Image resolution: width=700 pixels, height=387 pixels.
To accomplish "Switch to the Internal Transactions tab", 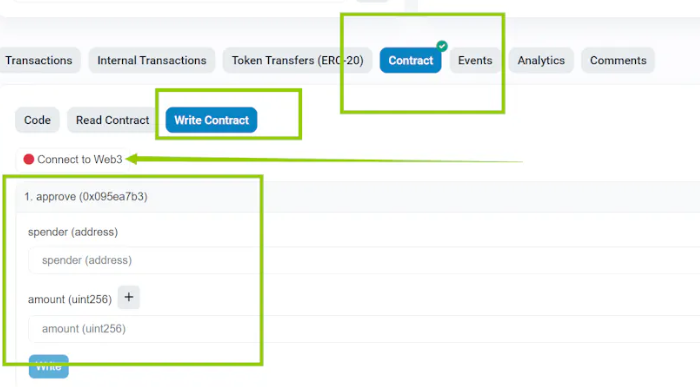I will coord(152,60).
